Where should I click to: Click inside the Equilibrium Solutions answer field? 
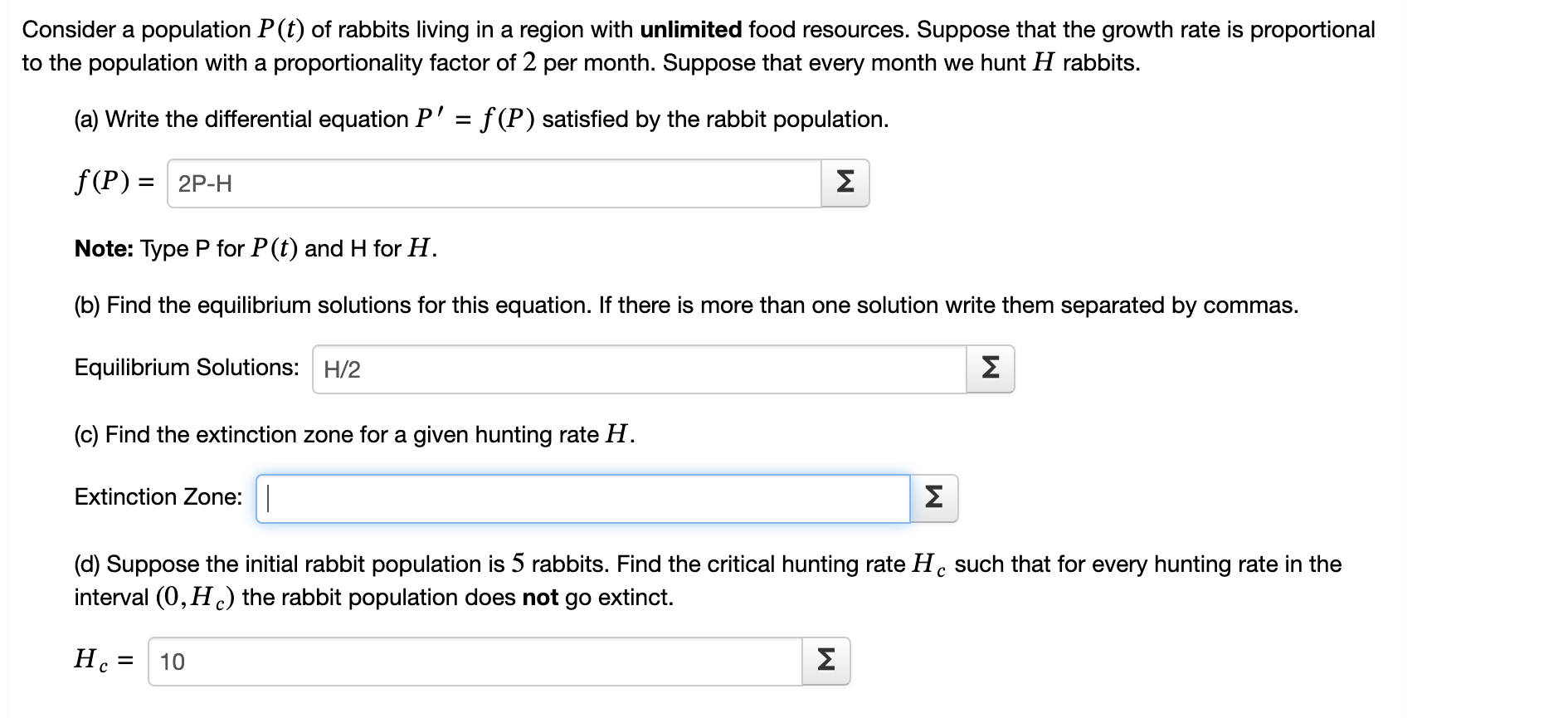[x=639, y=369]
